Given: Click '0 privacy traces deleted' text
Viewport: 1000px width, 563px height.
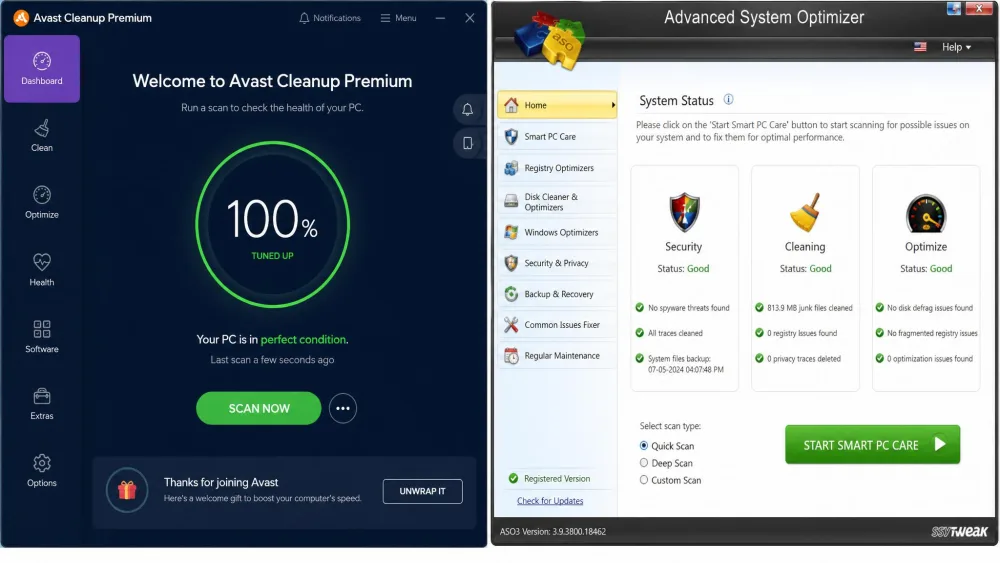Looking at the screenshot, I should click(x=804, y=359).
